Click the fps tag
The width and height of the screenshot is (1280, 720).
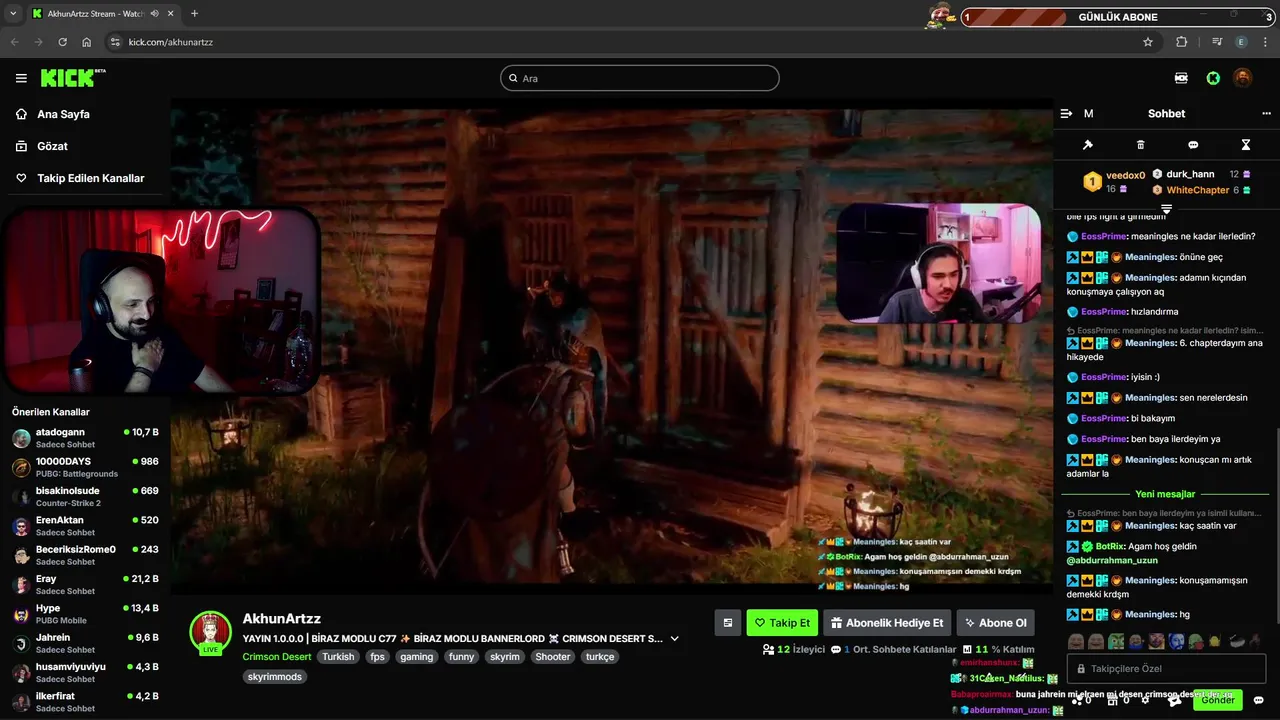[x=377, y=657]
